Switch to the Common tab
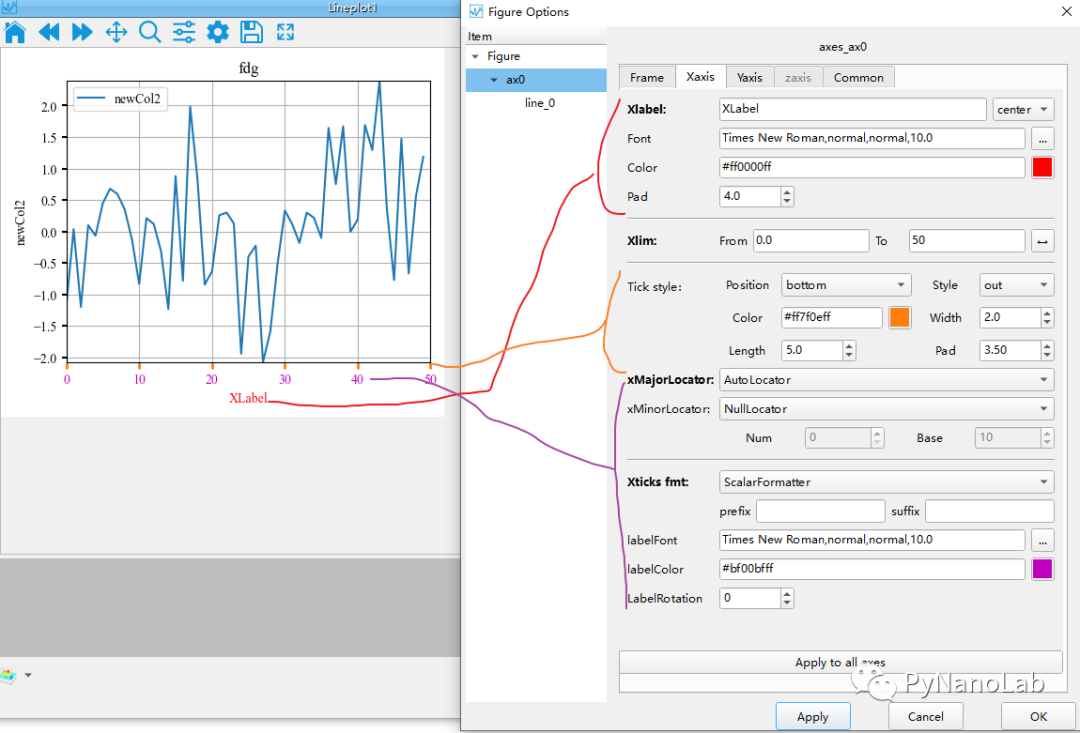Image resolution: width=1080 pixels, height=733 pixels. tap(858, 77)
